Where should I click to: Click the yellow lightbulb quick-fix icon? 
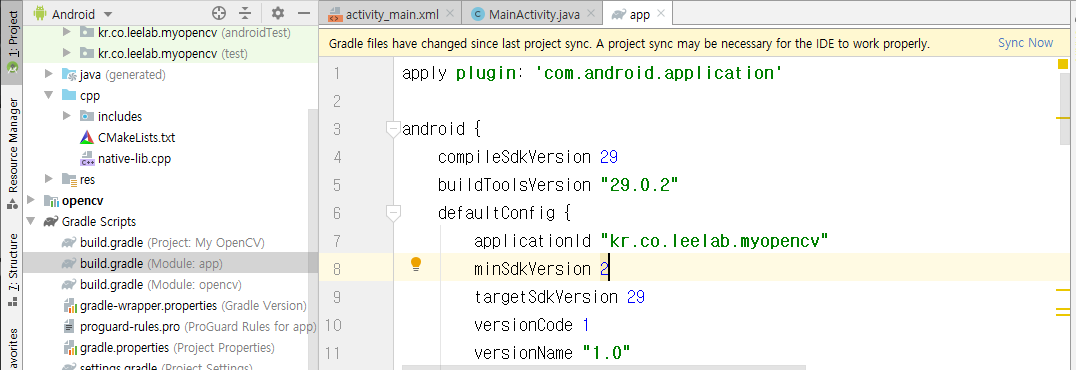[x=416, y=264]
